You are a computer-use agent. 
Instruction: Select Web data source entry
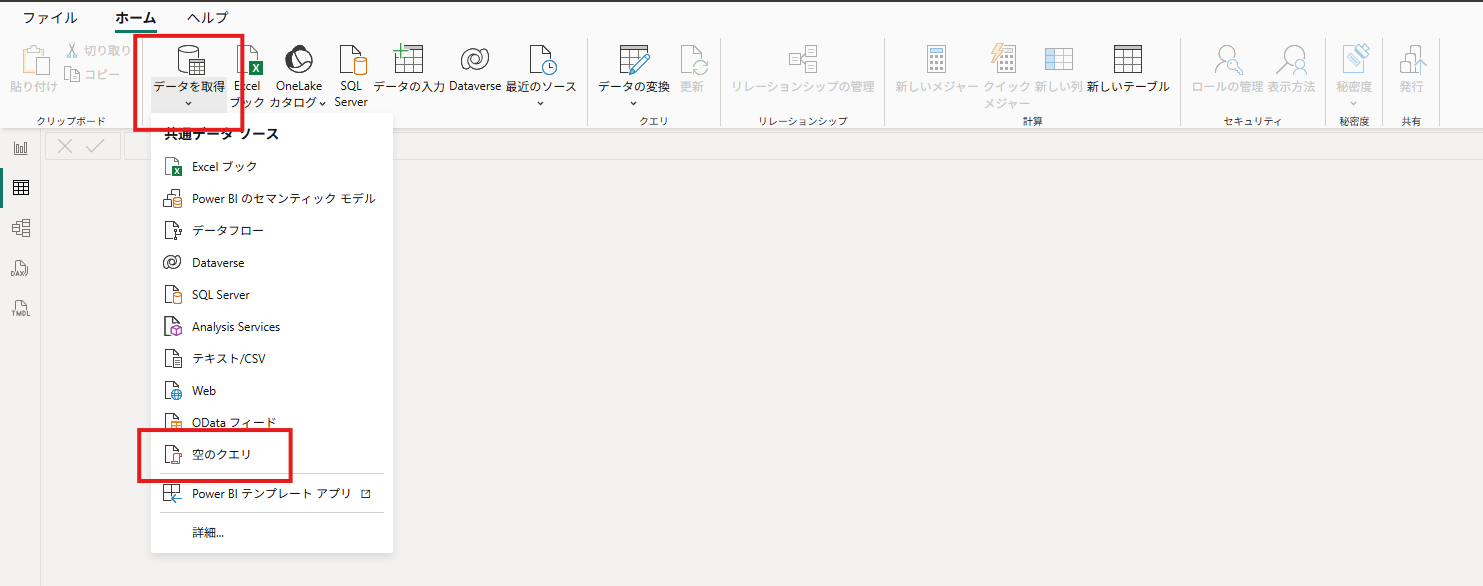(272, 391)
